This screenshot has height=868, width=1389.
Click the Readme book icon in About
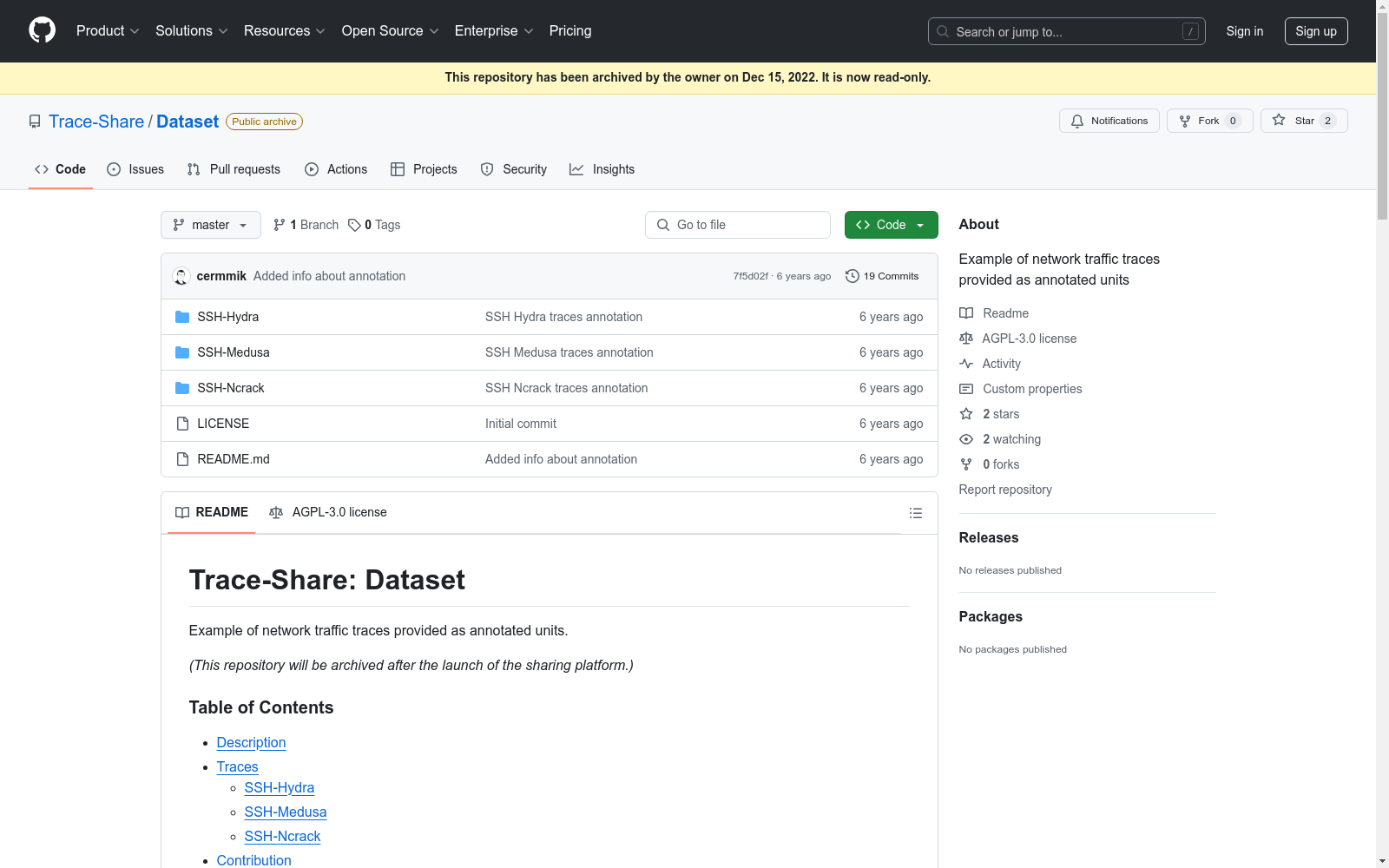pyautogui.click(x=966, y=313)
